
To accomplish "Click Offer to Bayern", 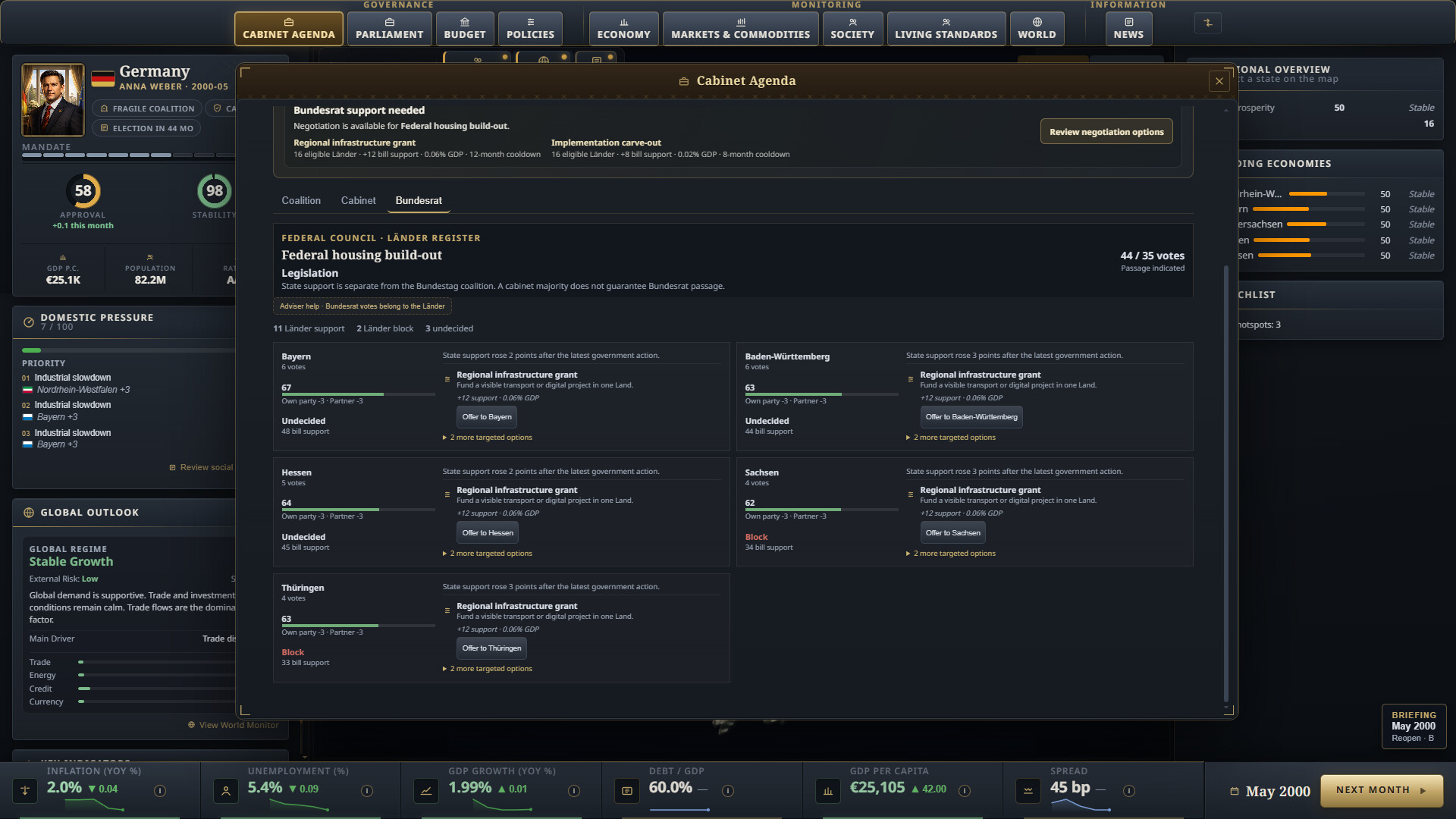I will coord(487,417).
